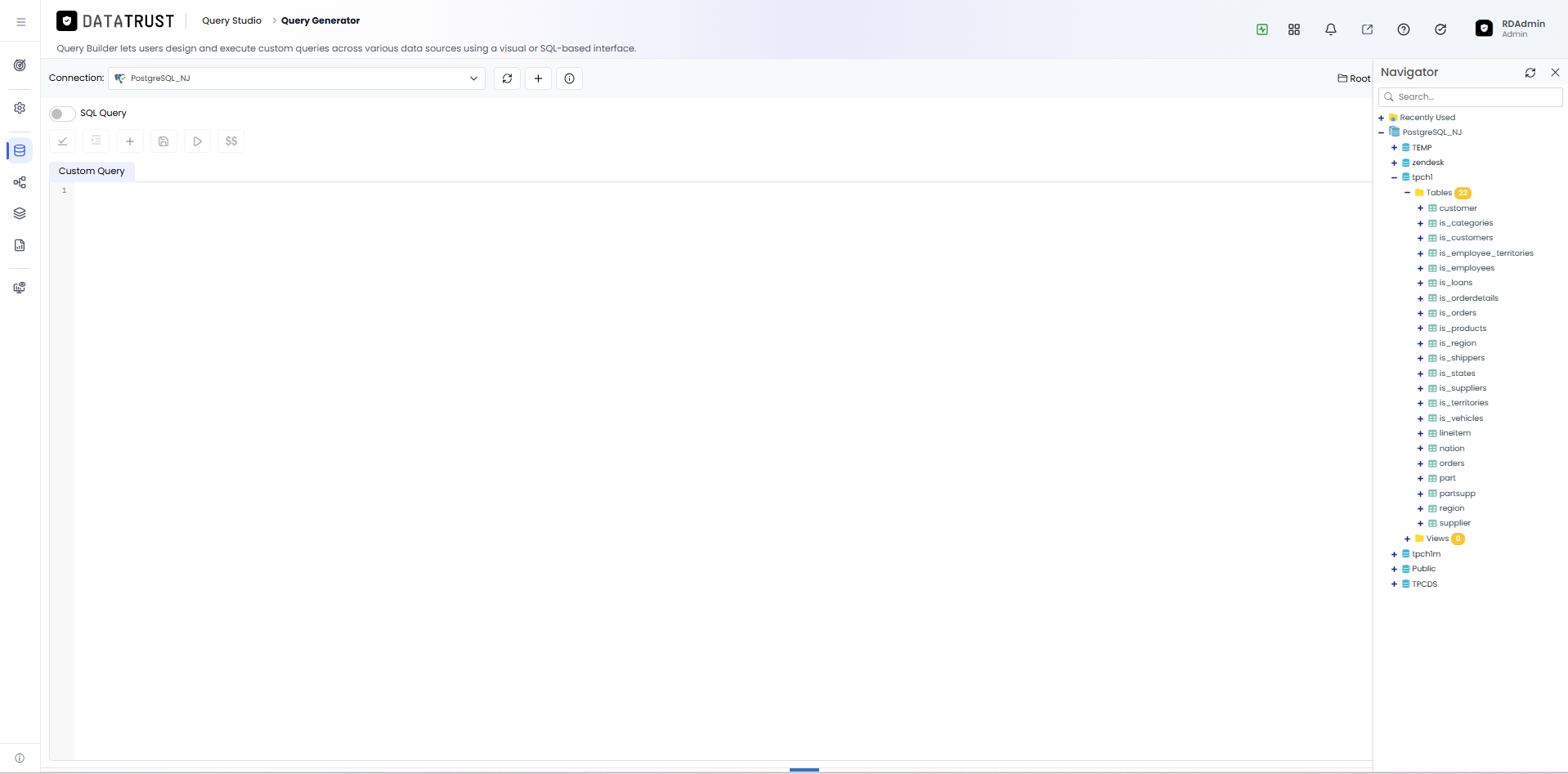Select the is_employee_territories table

1486,253
